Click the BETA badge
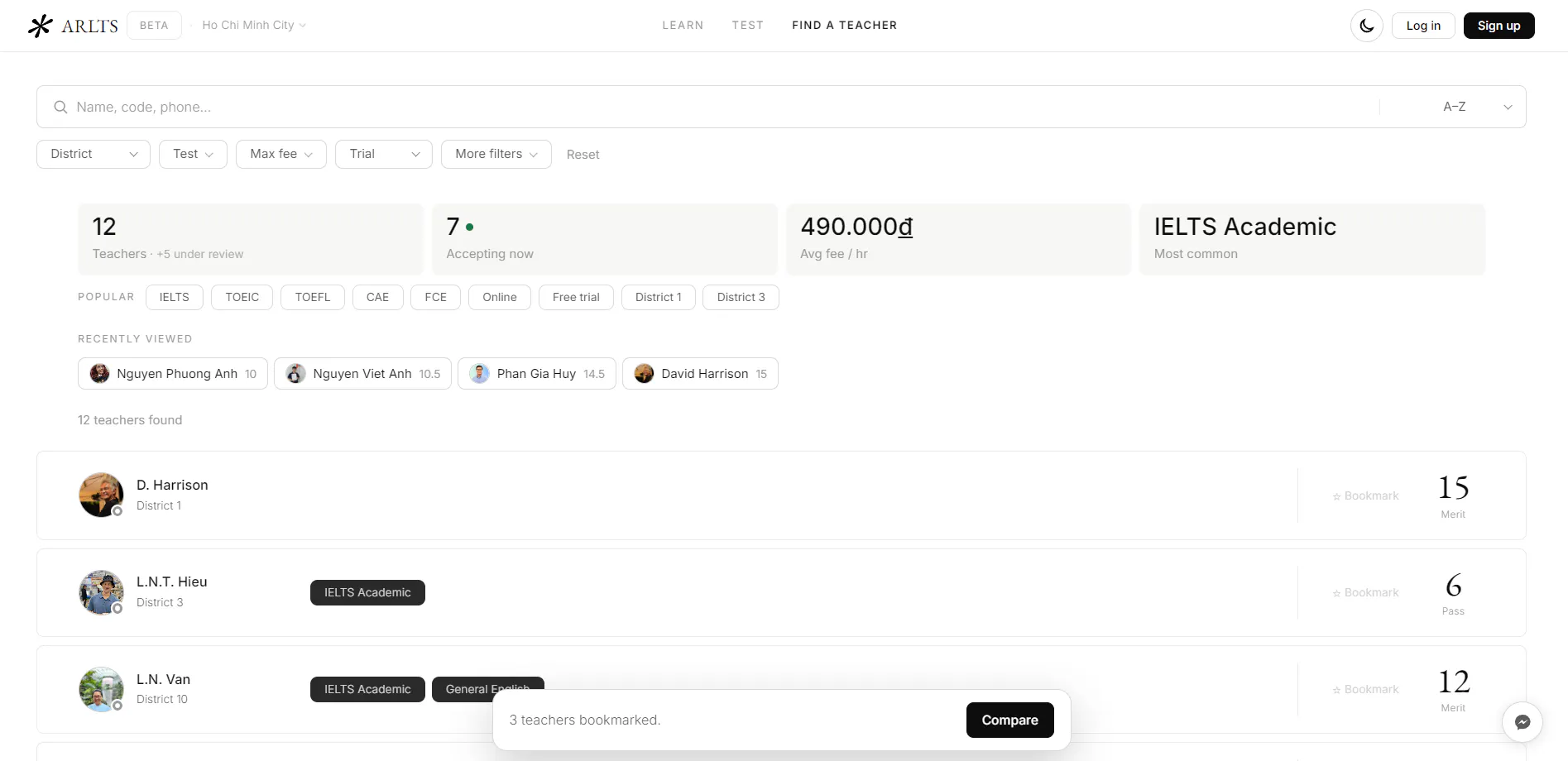 click(x=154, y=25)
